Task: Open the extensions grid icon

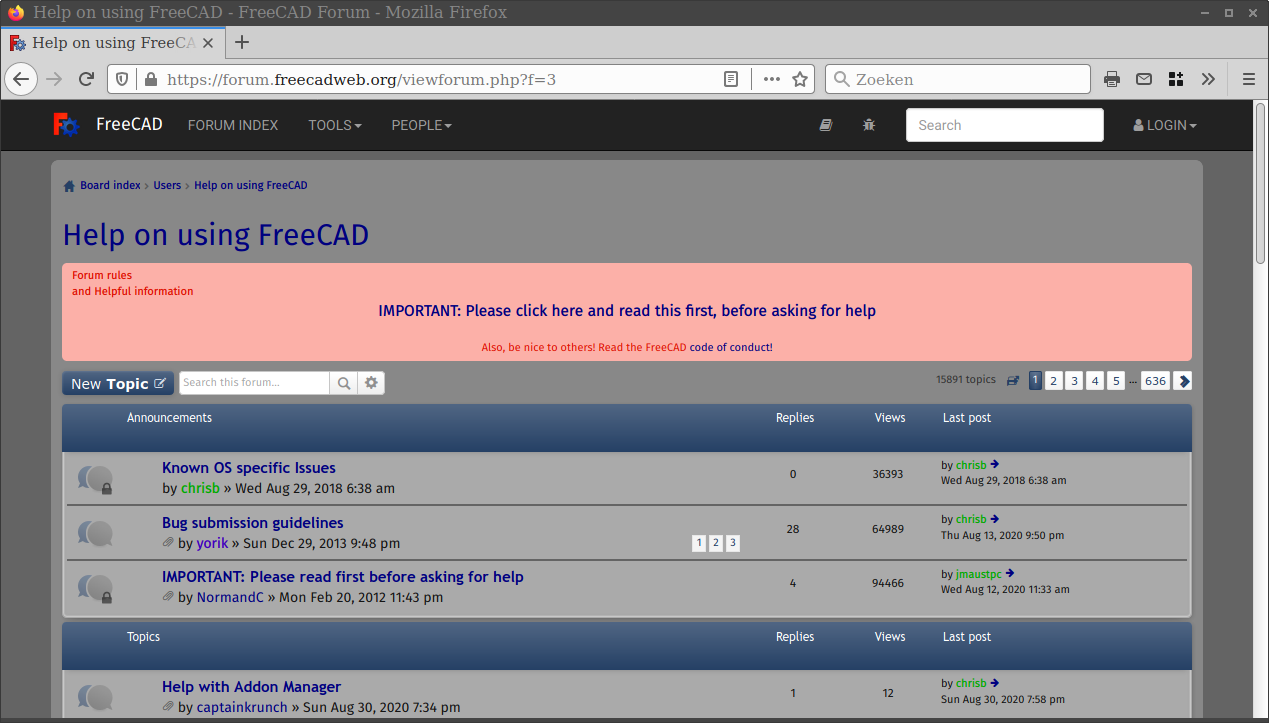Action: pos(1176,79)
